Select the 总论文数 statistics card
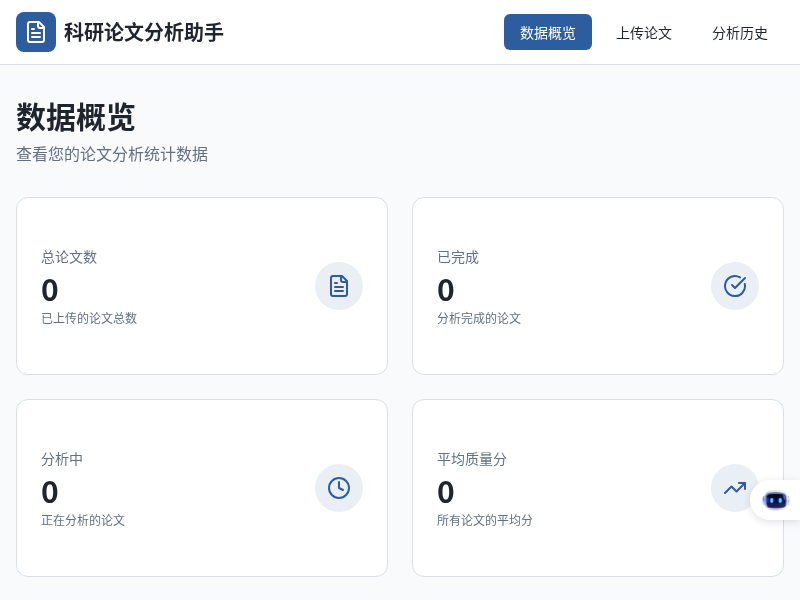Viewport: 800px width, 600px height. point(202,286)
